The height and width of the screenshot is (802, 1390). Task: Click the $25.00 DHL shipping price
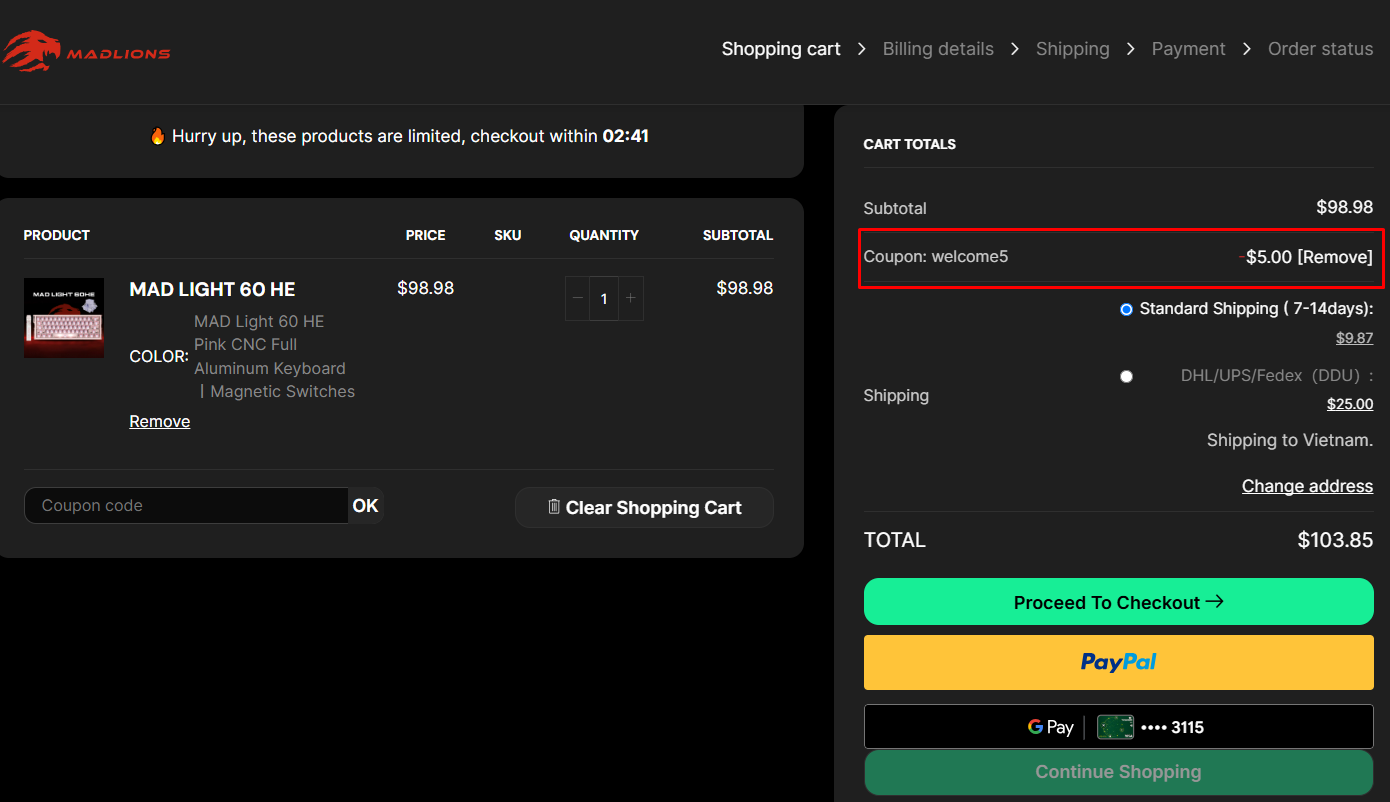click(1350, 404)
